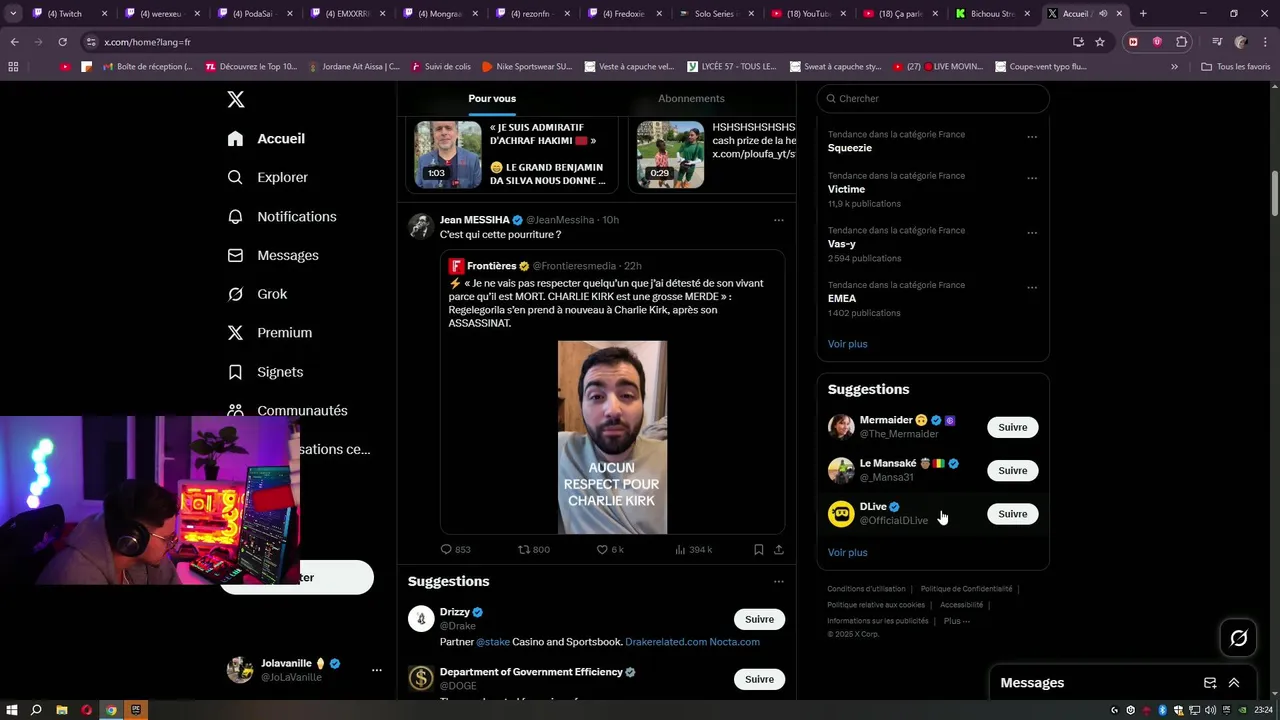Viewport: 1280px width, 720px height.
Task: Open the Squeezie trend
Action: tap(850, 148)
